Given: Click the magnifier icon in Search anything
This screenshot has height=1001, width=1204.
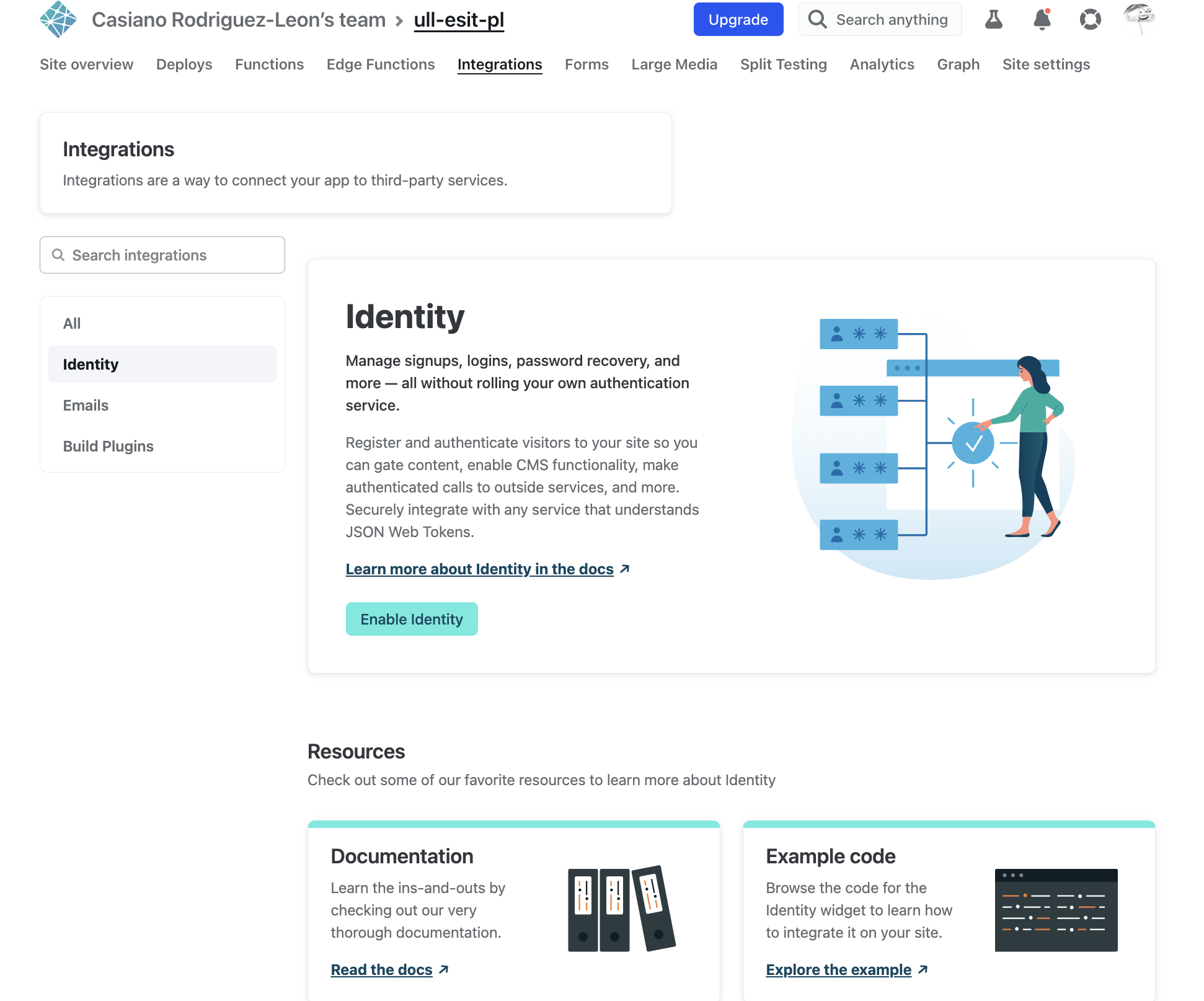Looking at the screenshot, I should click(818, 19).
